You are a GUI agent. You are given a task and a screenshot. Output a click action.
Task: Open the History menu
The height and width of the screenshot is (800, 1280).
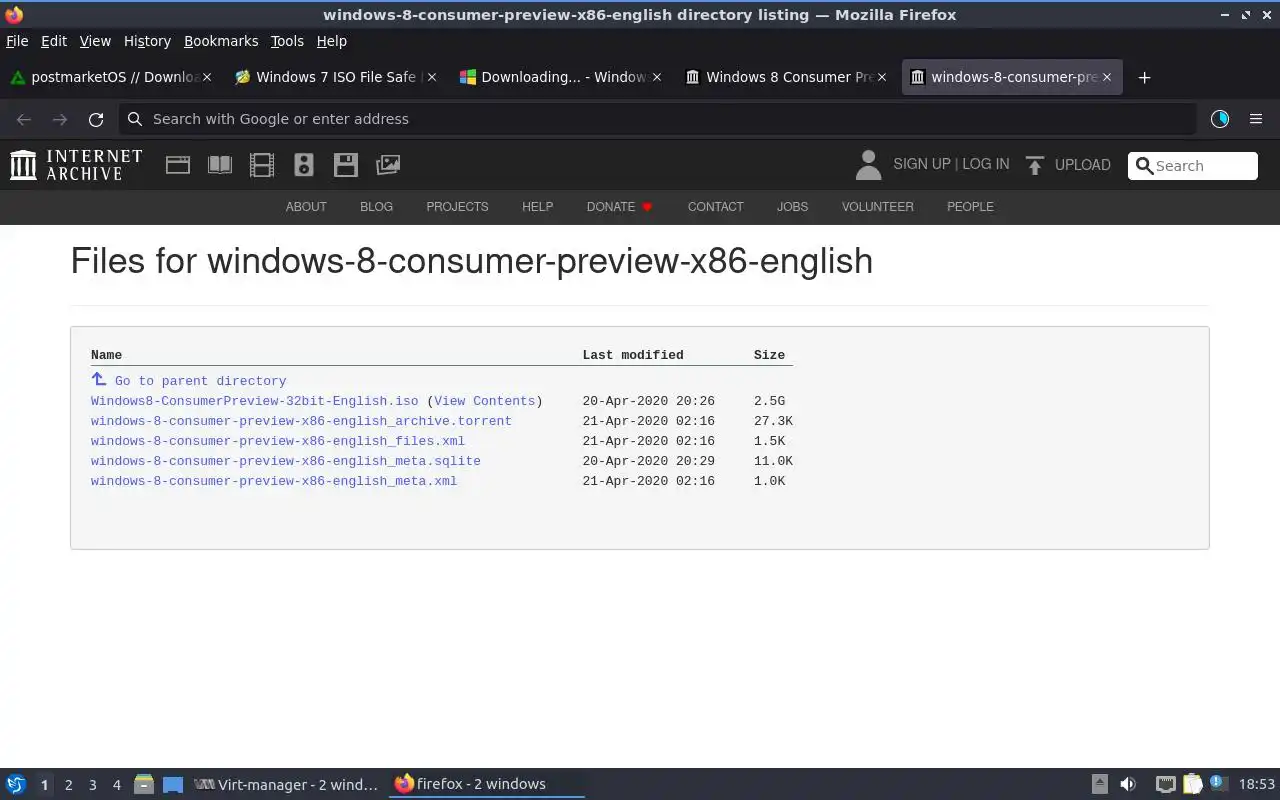click(x=147, y=41)
